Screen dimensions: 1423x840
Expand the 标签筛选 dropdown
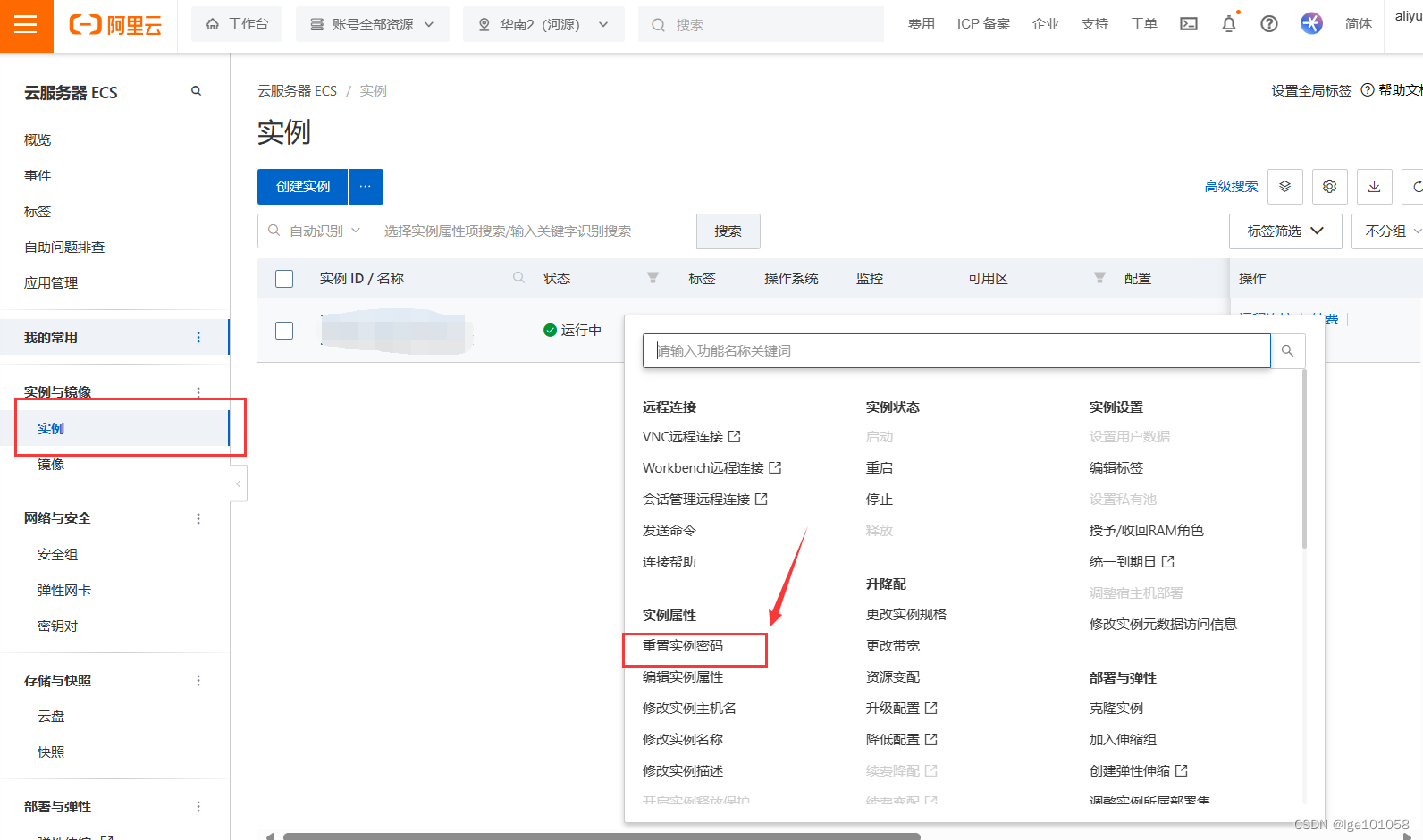tap(1285, 231)
